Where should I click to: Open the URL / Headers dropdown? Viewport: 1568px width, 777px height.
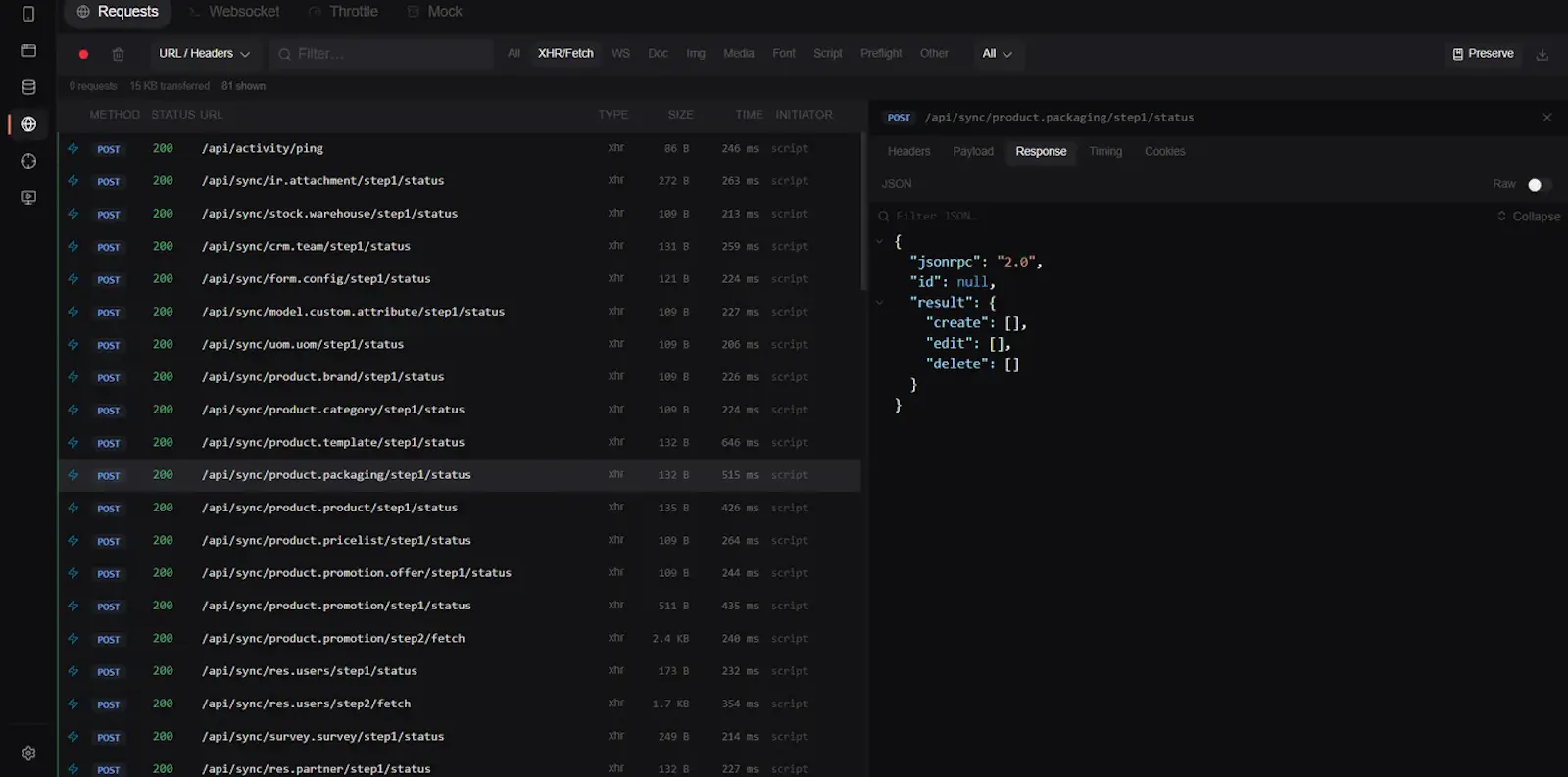(204, 54)
